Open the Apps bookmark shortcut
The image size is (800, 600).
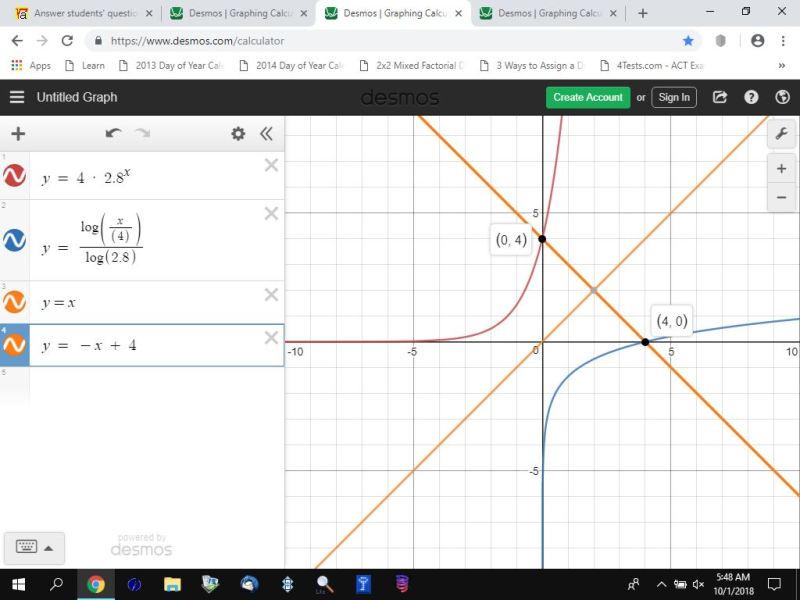pyautogui.click(x=31, y=65)
